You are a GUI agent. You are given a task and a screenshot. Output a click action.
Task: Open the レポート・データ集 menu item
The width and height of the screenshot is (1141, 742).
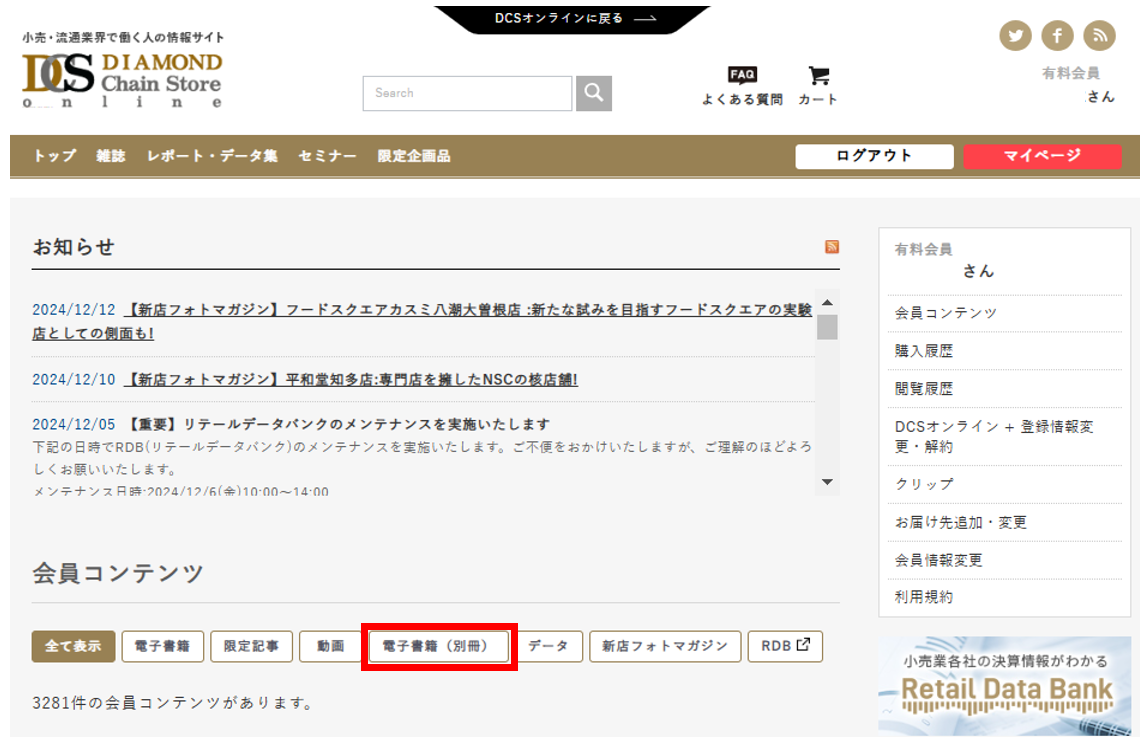coord(212,156)
